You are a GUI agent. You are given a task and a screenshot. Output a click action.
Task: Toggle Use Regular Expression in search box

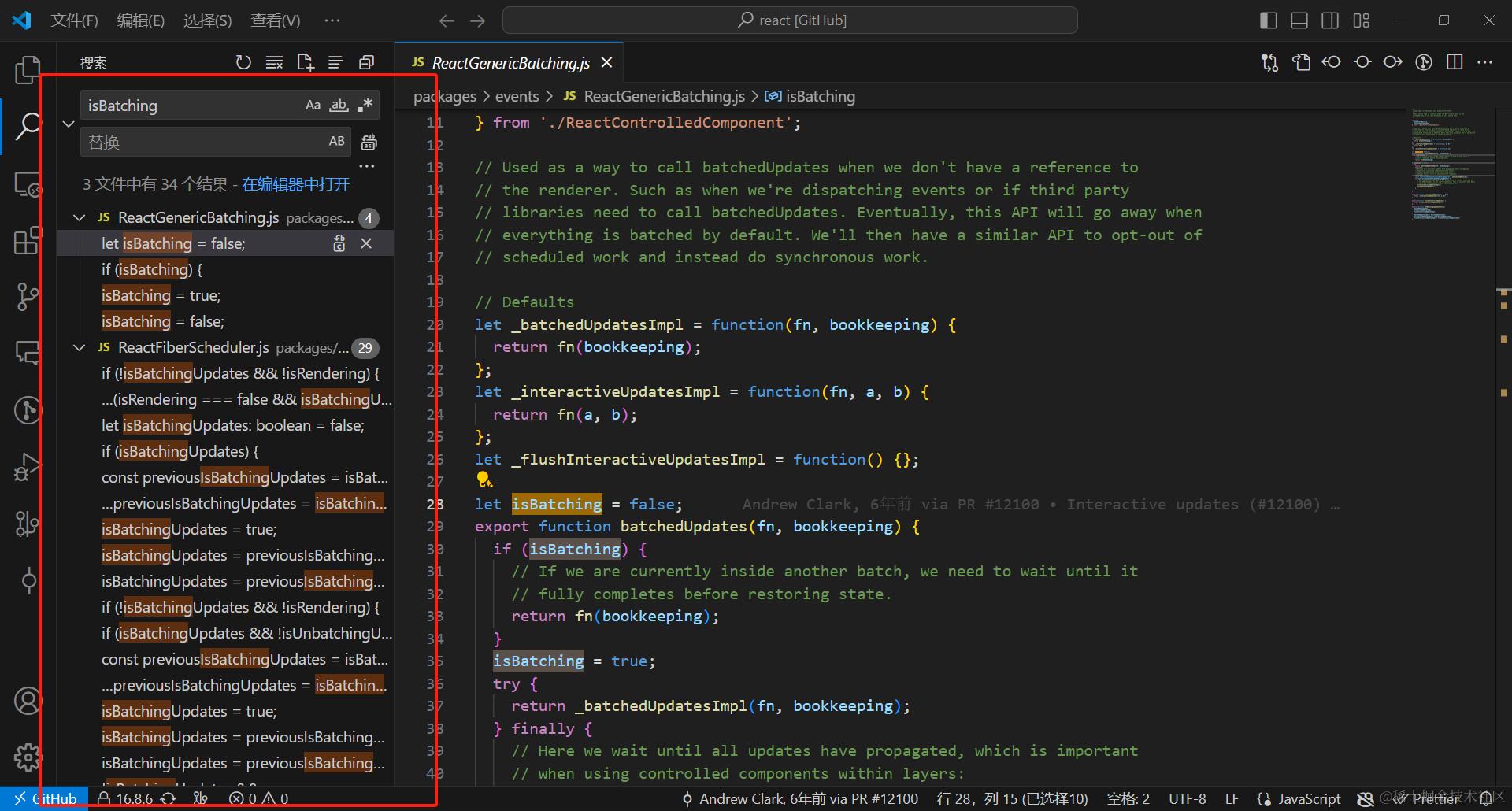click(x=365, y=105)
